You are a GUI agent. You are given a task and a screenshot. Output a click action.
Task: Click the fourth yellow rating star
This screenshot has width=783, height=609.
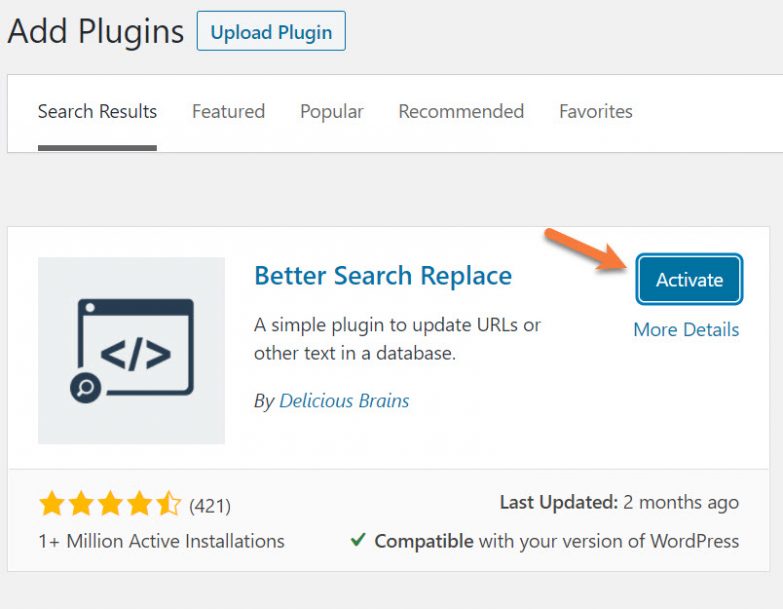(139, 504)
